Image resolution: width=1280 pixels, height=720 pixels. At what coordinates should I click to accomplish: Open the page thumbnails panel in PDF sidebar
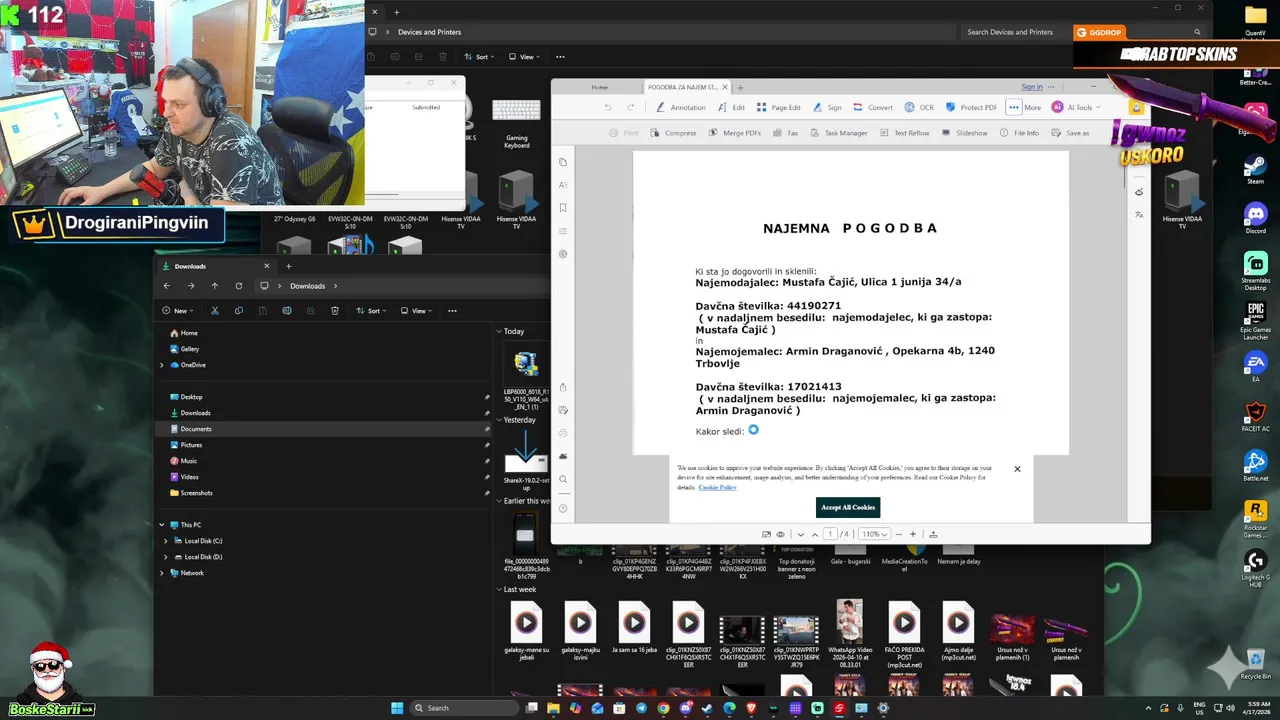[x=563, y=162]
